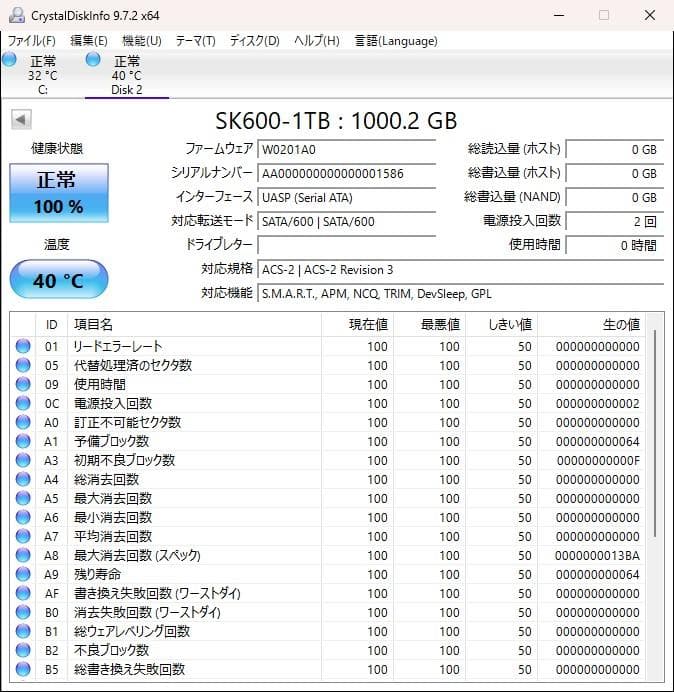Viewport: 674px width, 692px height.
Task: Click the ID column header
Action: 51,325
